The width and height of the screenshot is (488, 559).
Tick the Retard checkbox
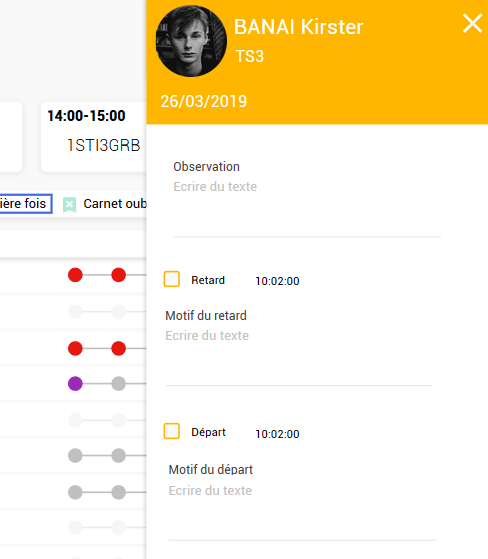171,279
